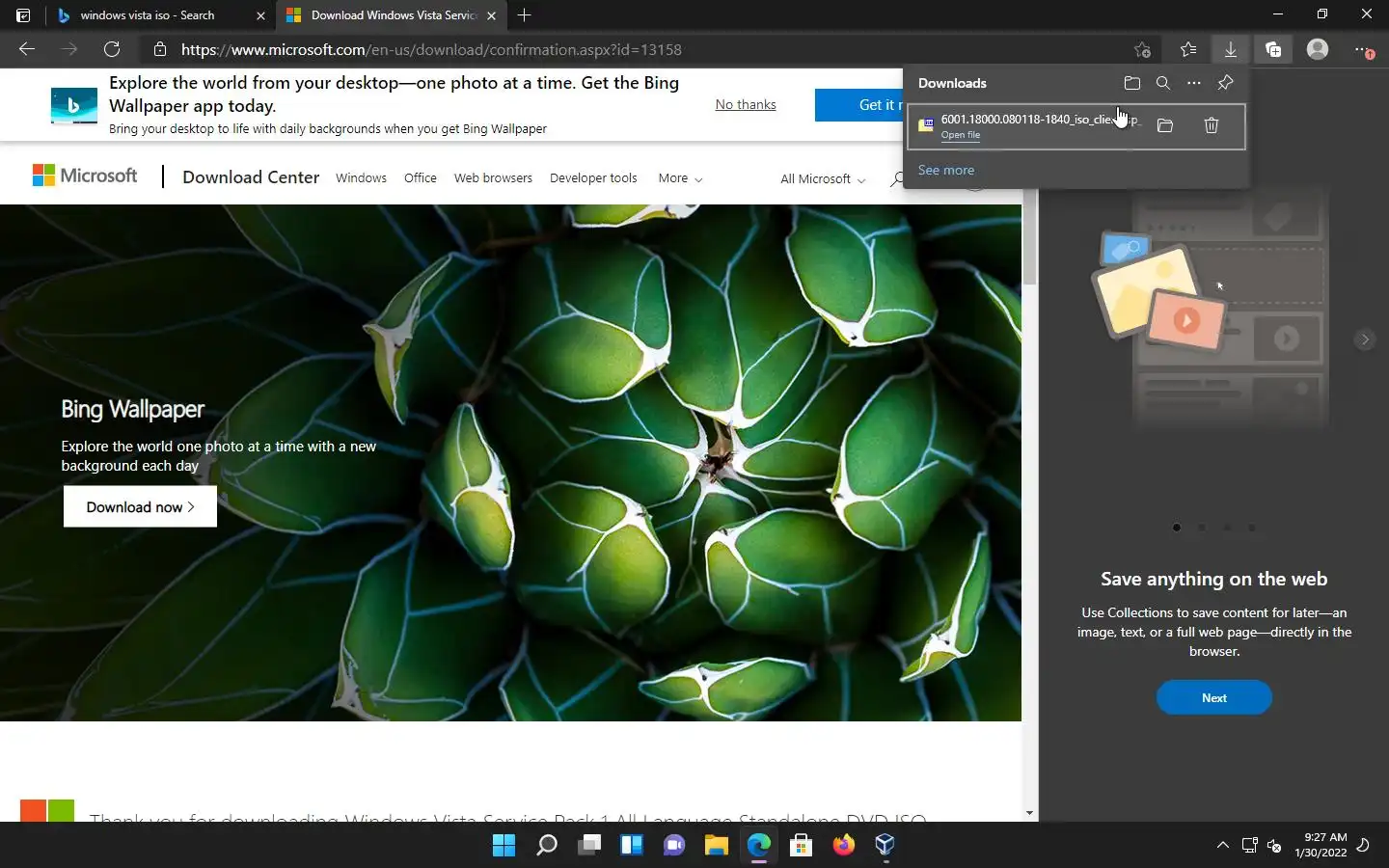Click See more in Downloads

946,170
